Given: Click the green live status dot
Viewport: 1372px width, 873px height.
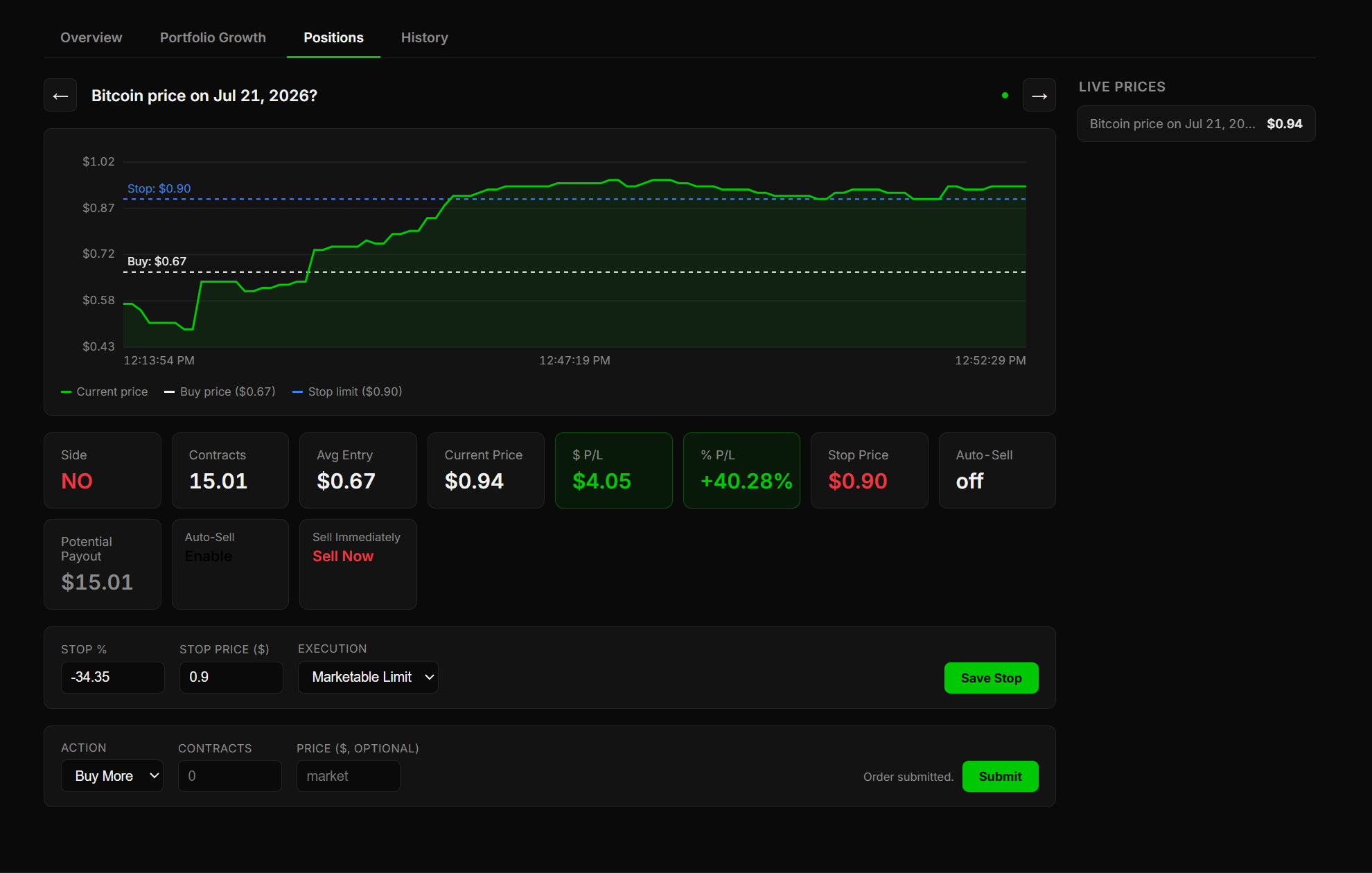Looking at the screenshot, I should click(1005, 96).
